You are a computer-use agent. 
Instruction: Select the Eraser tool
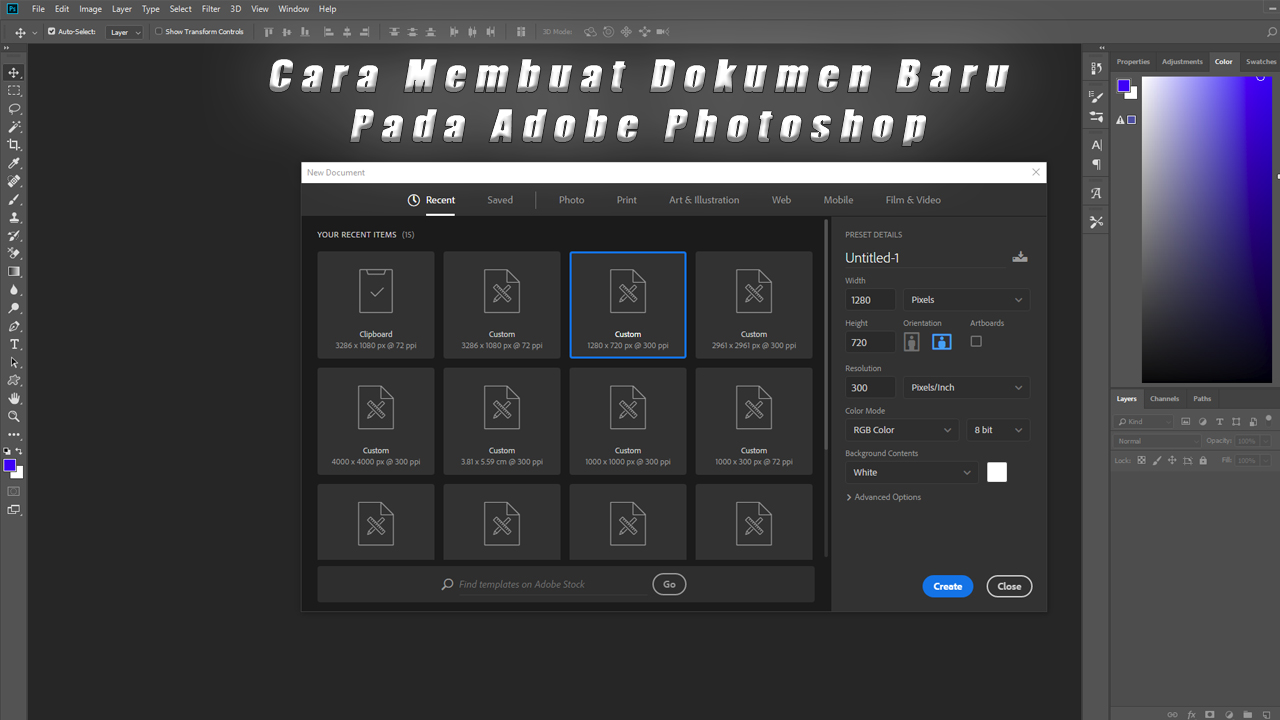(14, 254)
